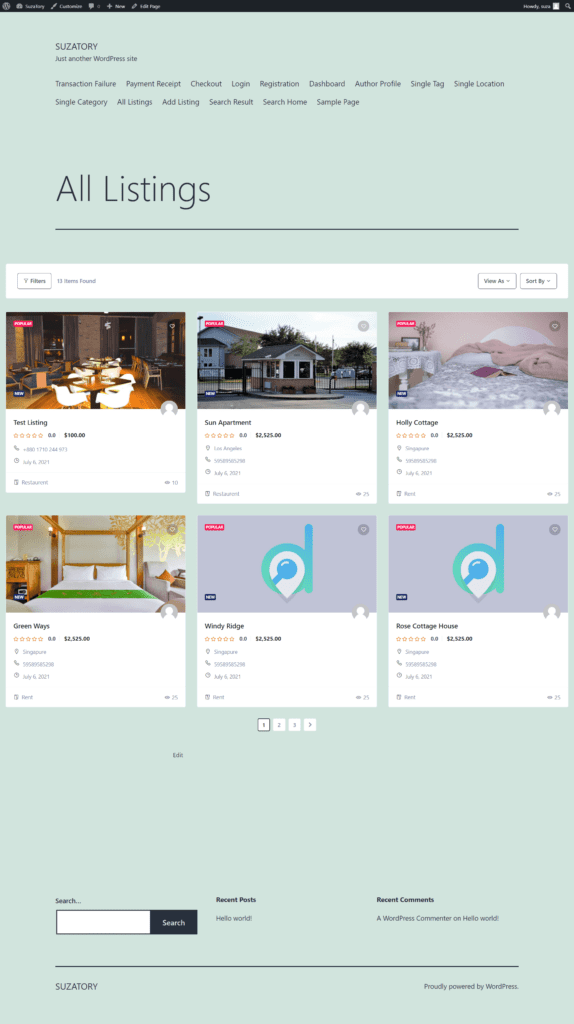This screenshot has width=574, height=1024.
Task: Click the Search button in footer widget
Action: coord(174,922)
